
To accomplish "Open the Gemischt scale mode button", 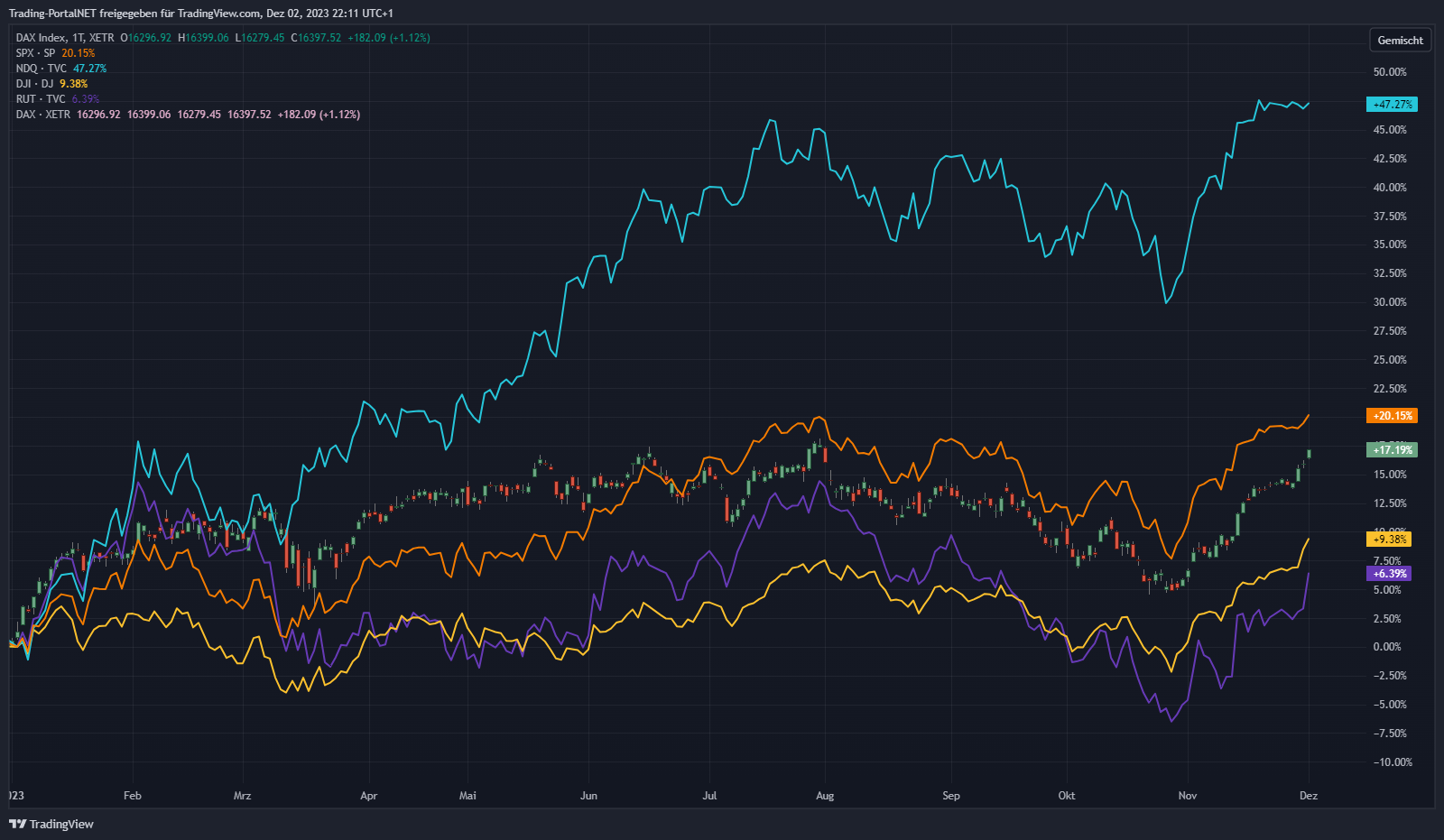I will click(x=1400, y=41).
